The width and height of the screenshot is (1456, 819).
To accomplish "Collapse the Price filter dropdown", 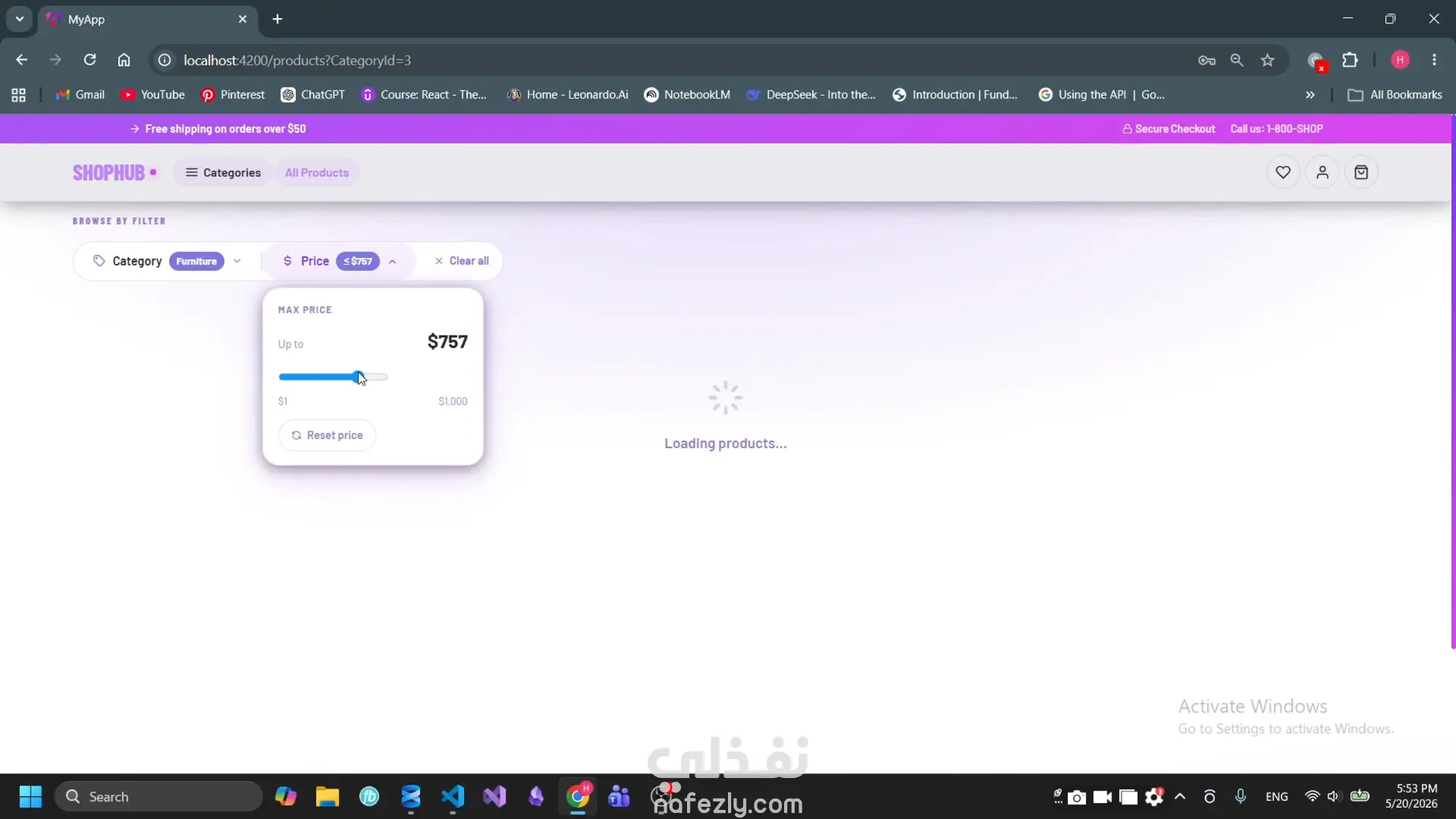I will click(x=392, y=262).
